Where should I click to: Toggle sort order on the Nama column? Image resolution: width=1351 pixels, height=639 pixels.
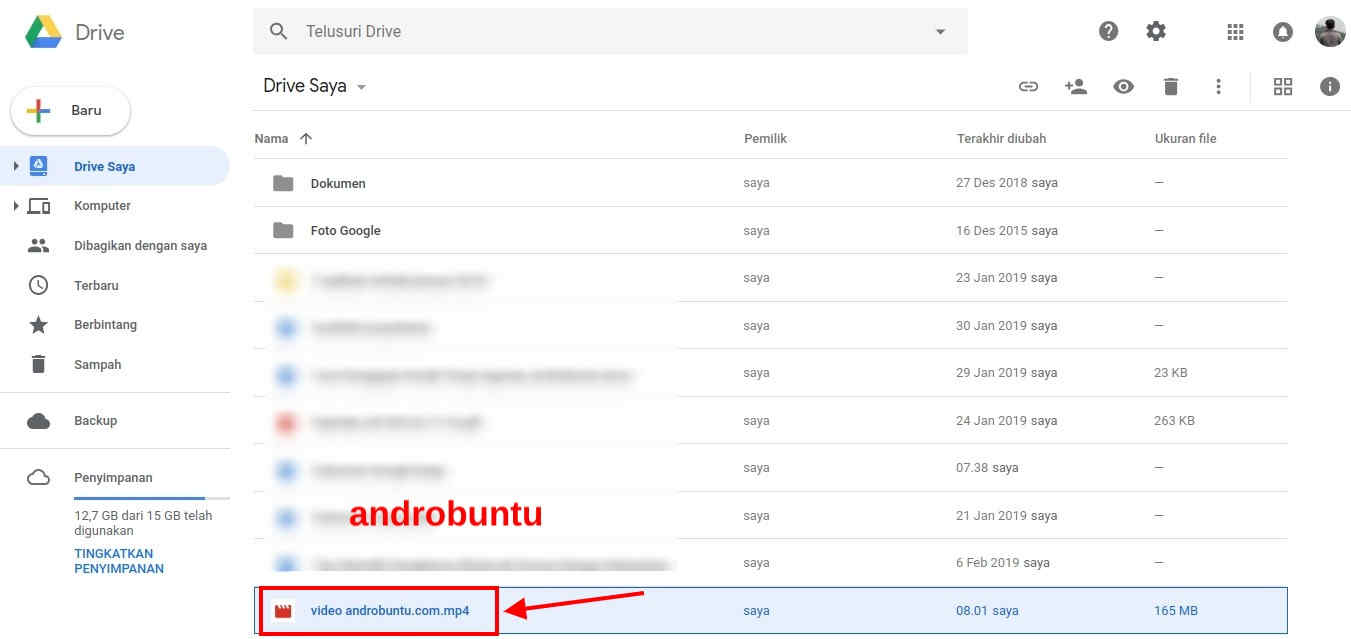(x=284, y=138)
